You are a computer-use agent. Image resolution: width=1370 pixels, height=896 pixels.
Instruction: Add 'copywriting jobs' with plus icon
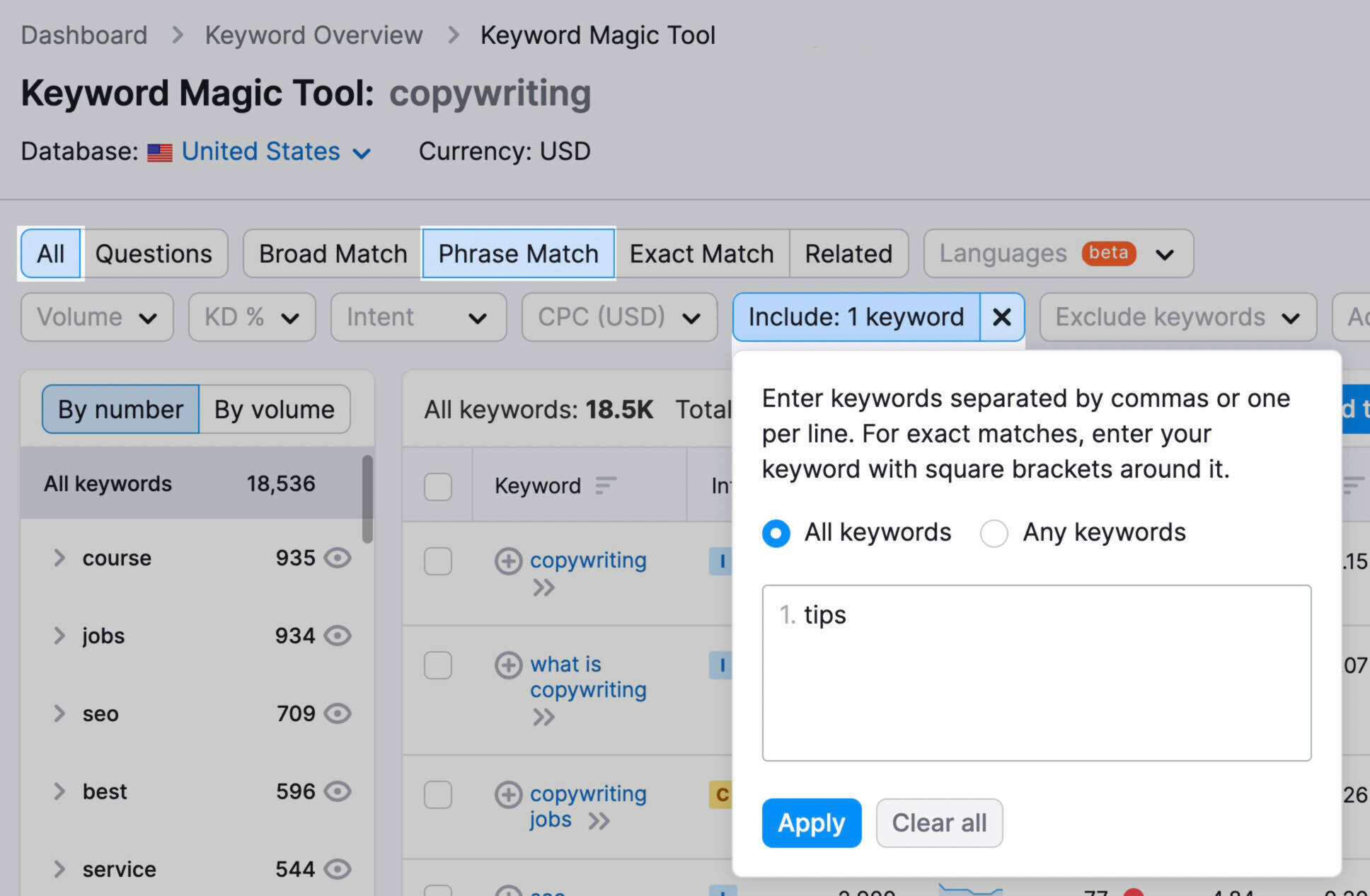pyautogui.click(x=508, y=795)
